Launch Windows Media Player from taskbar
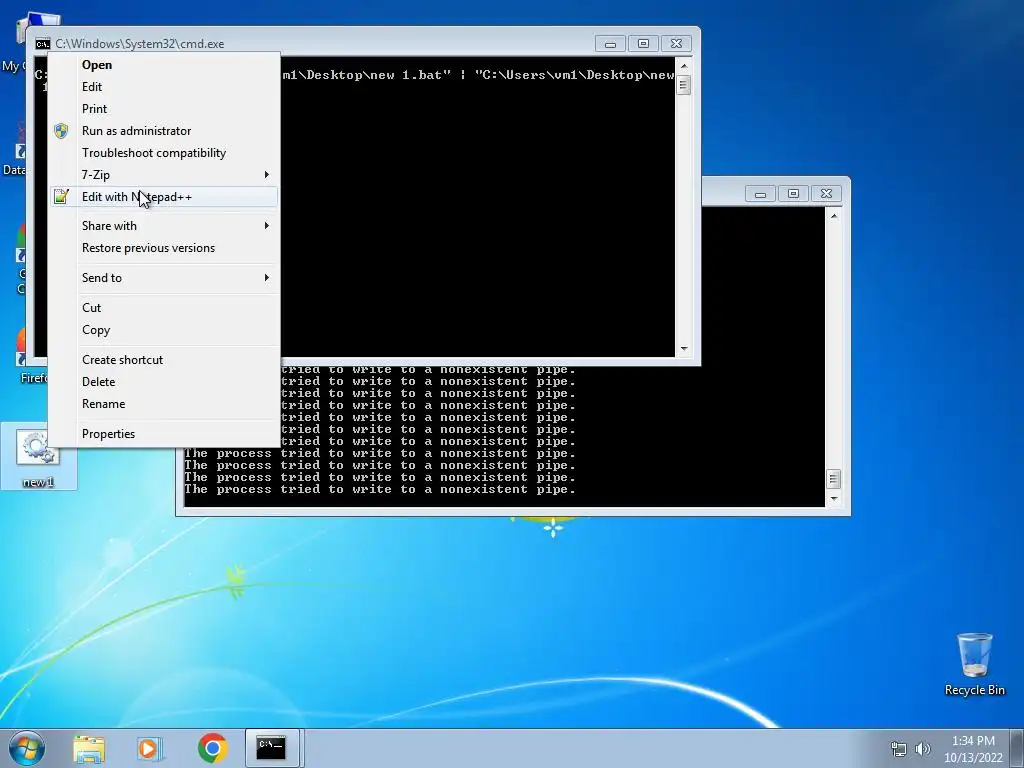Image resolution: width=1024 pixels, height=768 pixels. [150, 748]
